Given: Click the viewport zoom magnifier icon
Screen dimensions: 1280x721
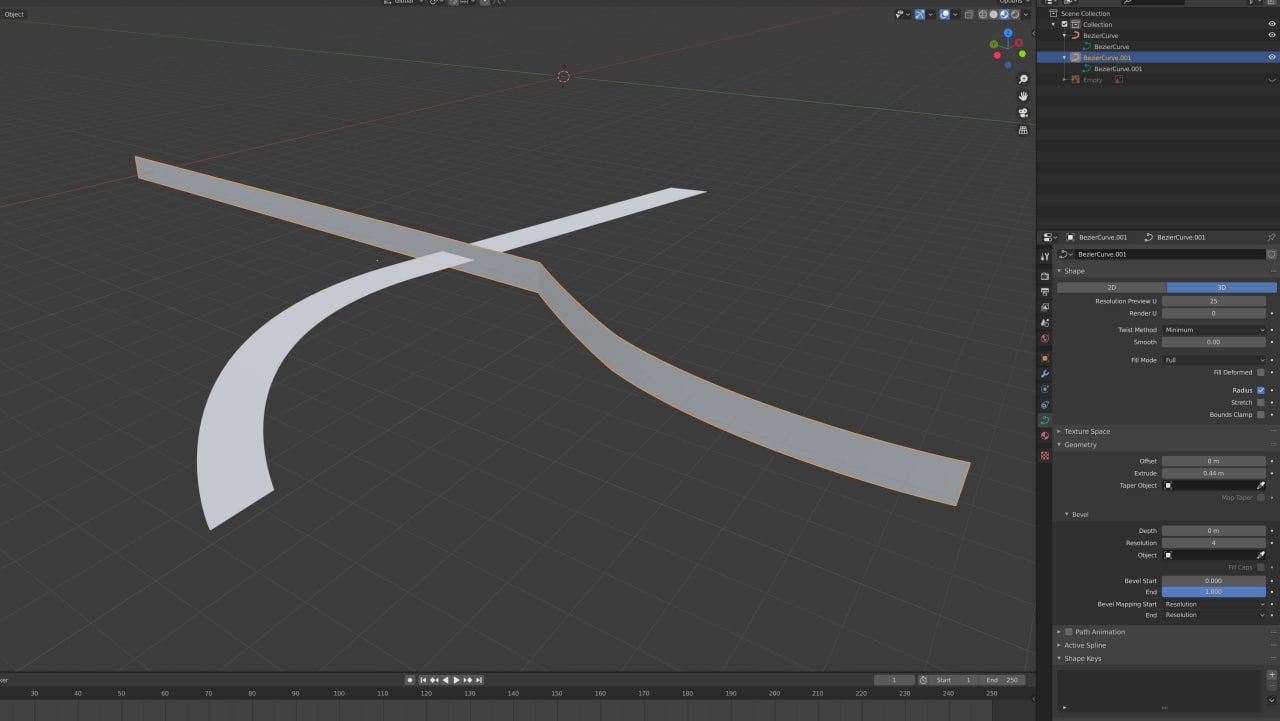Looking at the screenshot, I should point(1023,79).
